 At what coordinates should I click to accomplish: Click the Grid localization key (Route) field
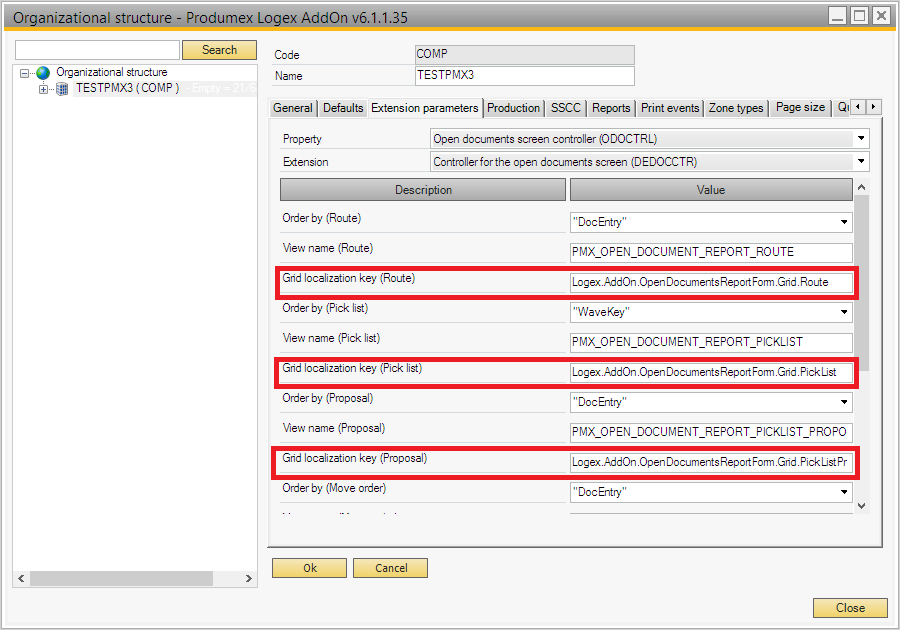pyautogui.click(x=711, y=283)
